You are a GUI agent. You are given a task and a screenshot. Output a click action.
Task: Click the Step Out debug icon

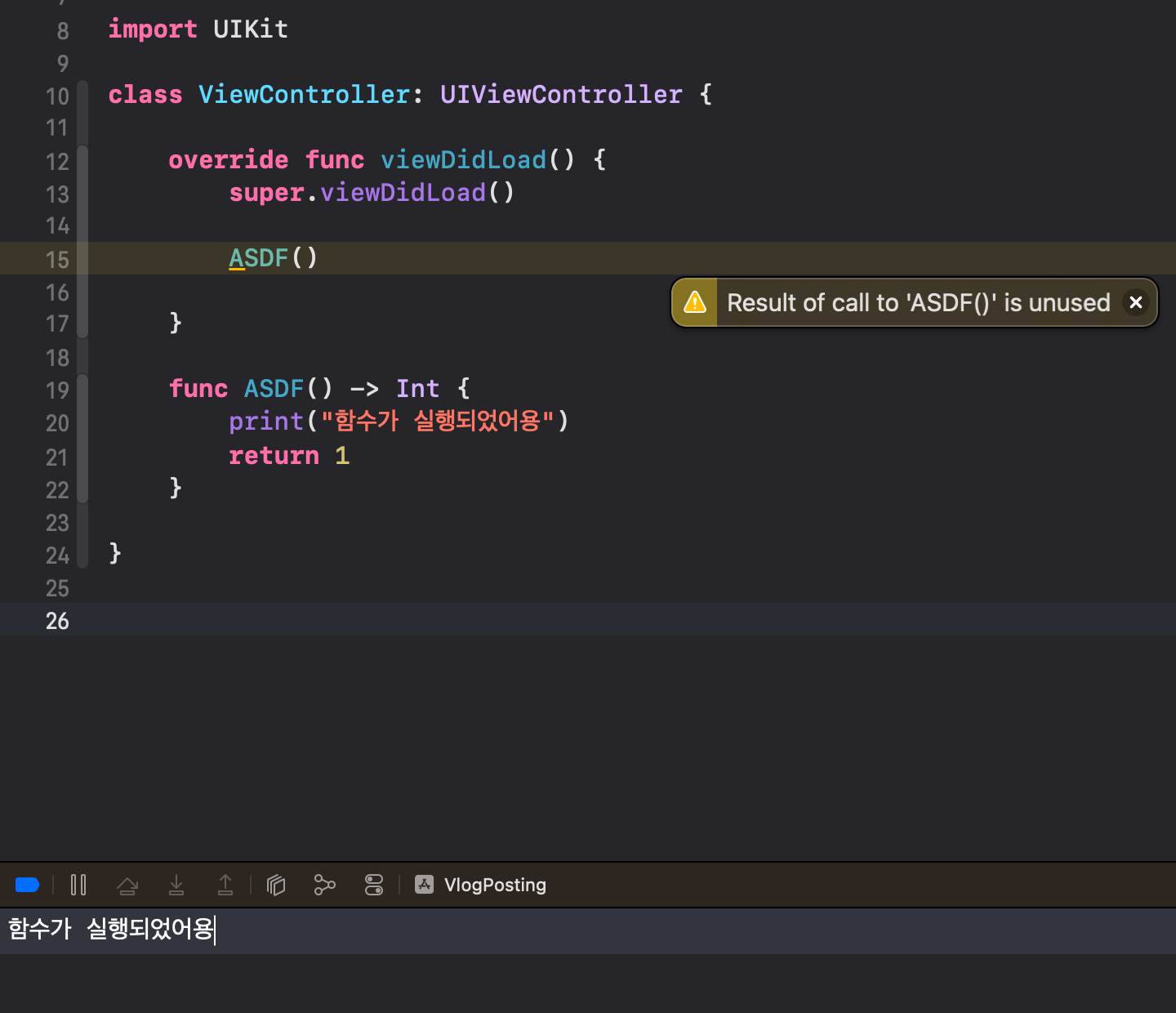coord(225,885)
